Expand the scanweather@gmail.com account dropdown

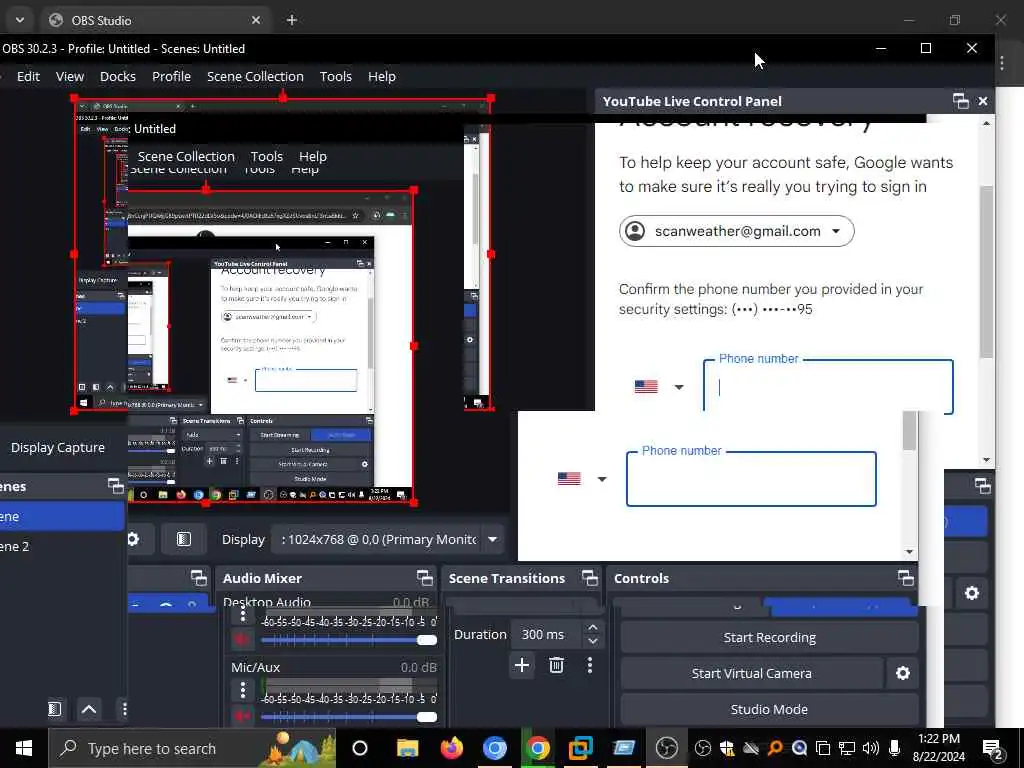836,231
